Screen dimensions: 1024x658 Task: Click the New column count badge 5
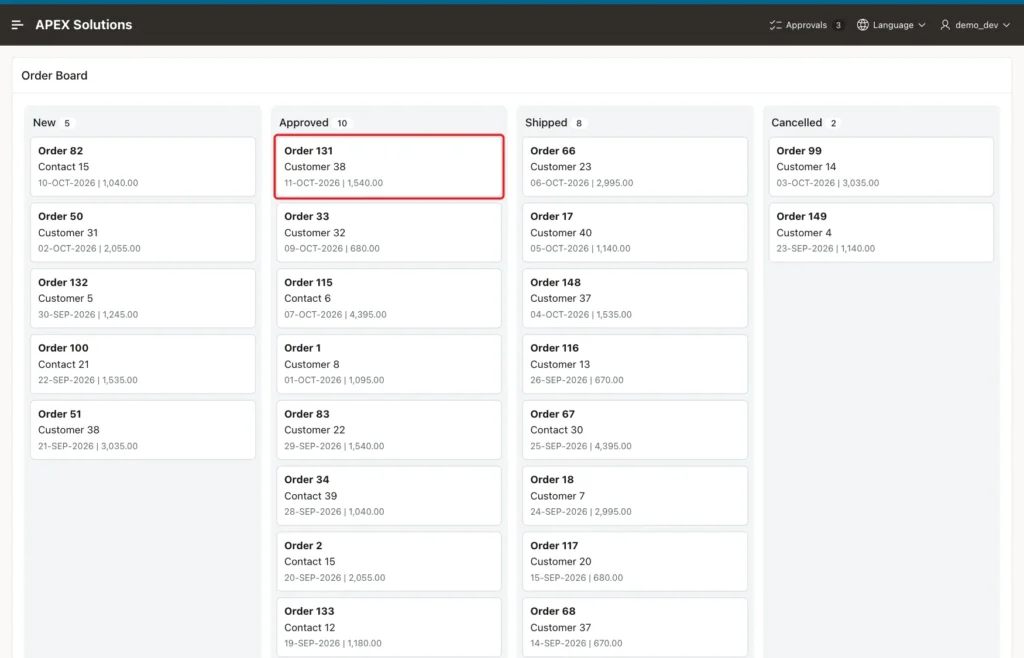(67, 123)
